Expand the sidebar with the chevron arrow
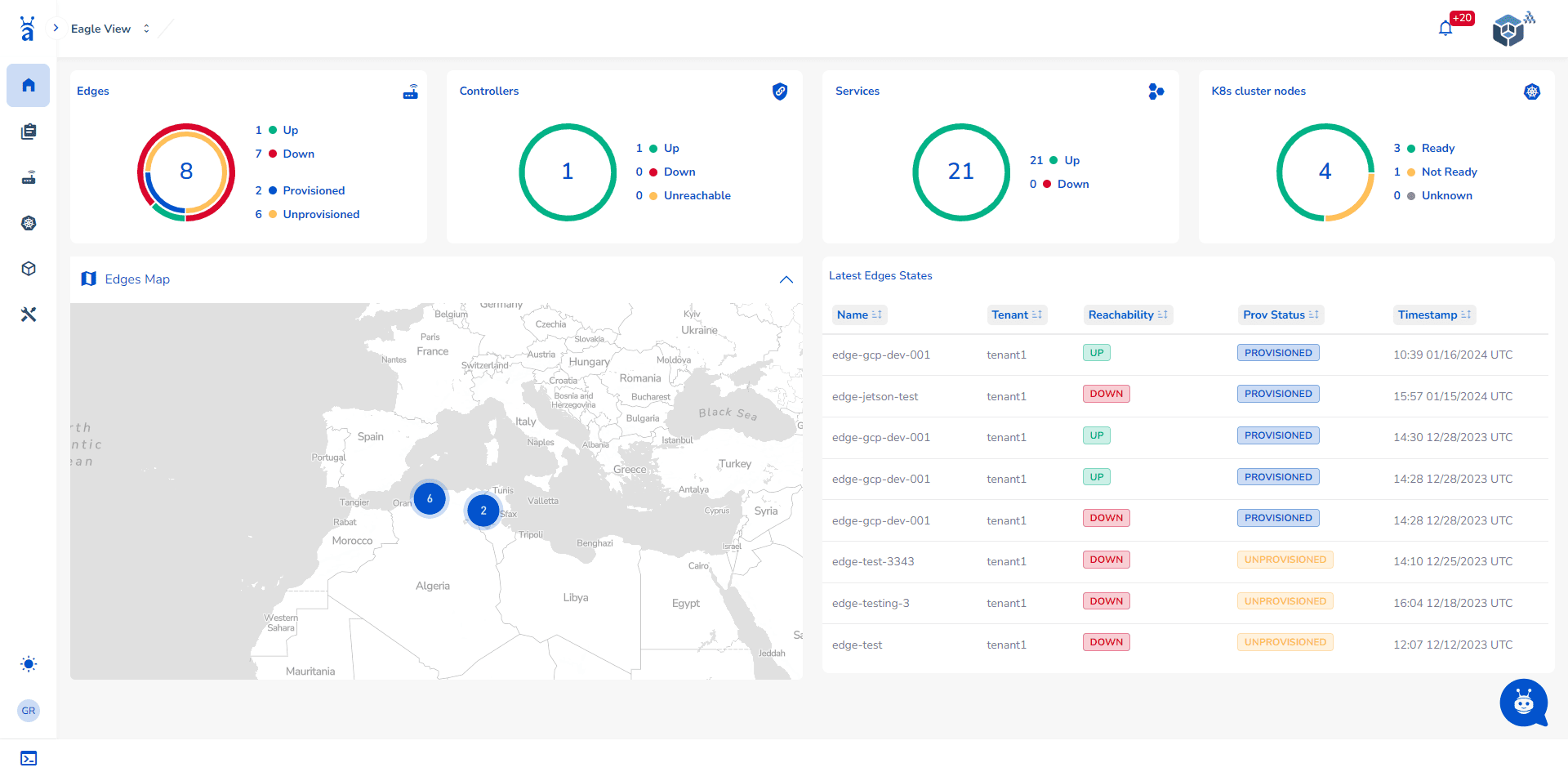Viewport: 1568px width, 772px height. pyautogui.click(x=56, y=29)
